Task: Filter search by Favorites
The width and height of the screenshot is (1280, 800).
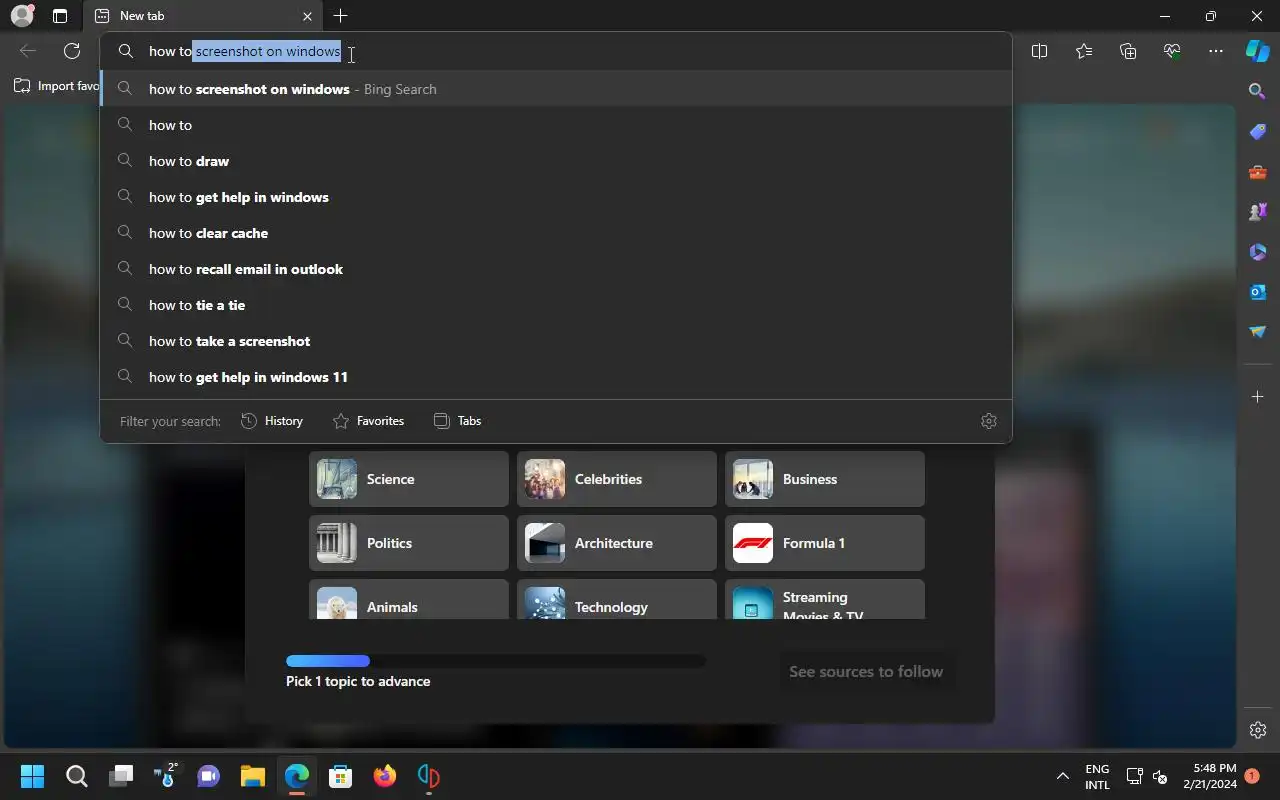Action: click(x=368, y=421)
